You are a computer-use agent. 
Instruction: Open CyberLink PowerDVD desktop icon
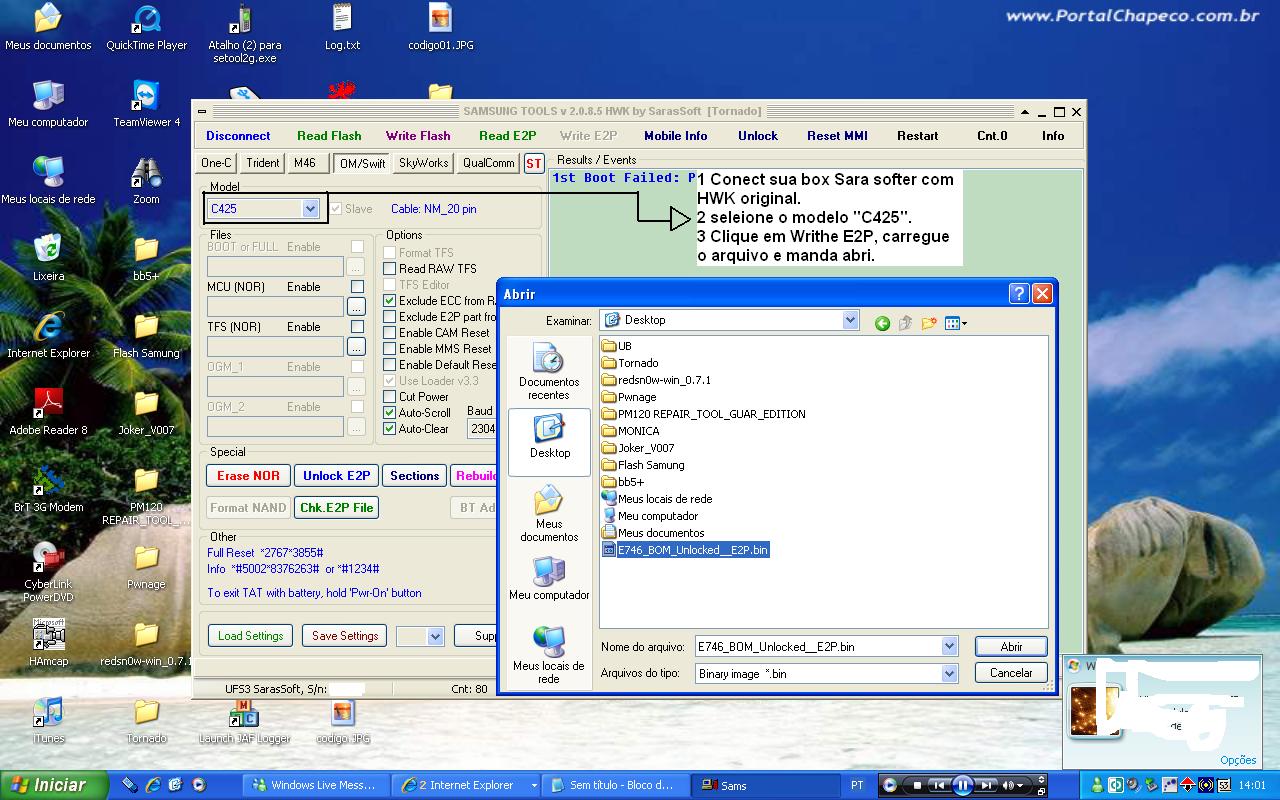[48, 572]
